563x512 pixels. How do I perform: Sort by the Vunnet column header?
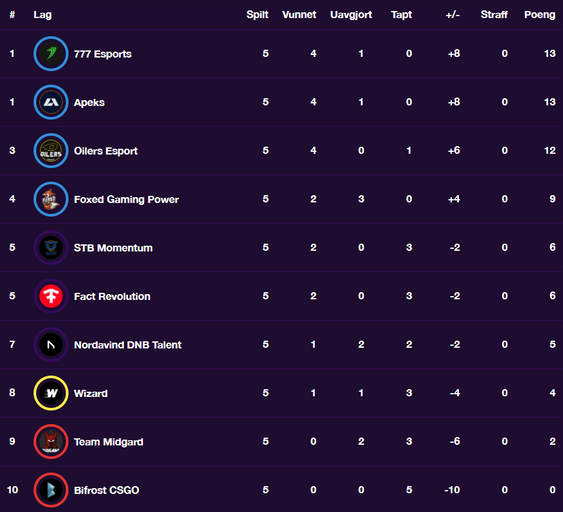pyautogui.click(x=299, y=15)
